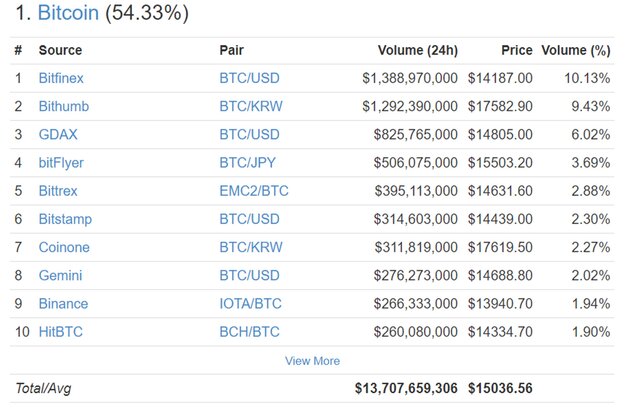Viewport: 640px width, 416px height.
Task: Select the EMC2/BTC pair link
Action: pos(254,191)
